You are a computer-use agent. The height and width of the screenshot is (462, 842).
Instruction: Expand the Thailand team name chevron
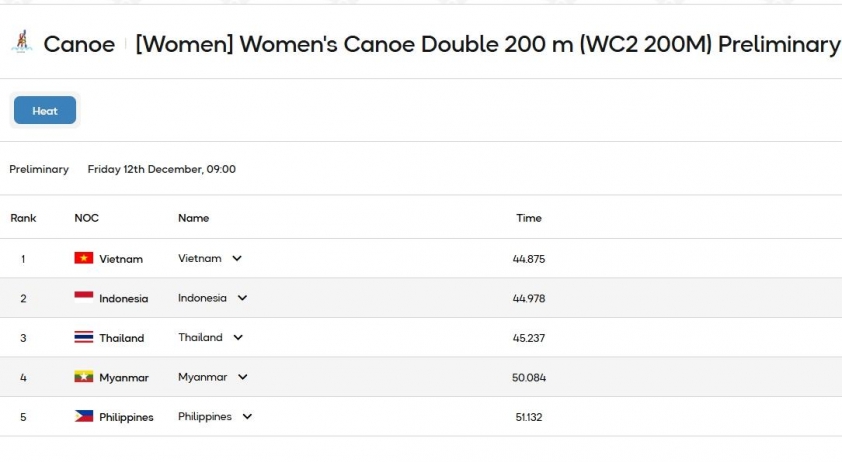click(238, 338)
